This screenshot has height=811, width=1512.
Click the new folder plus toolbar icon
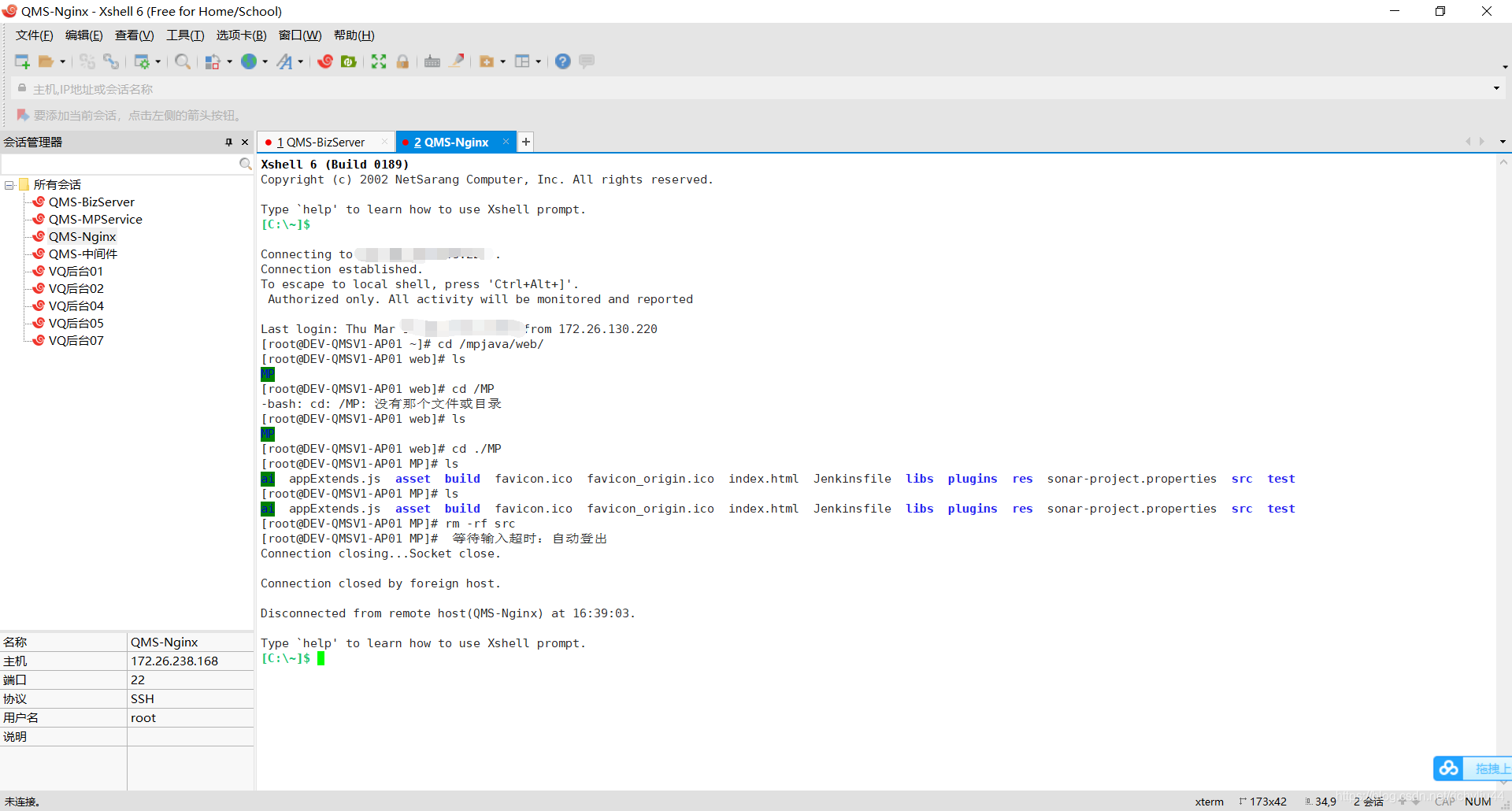coord(487,61)
